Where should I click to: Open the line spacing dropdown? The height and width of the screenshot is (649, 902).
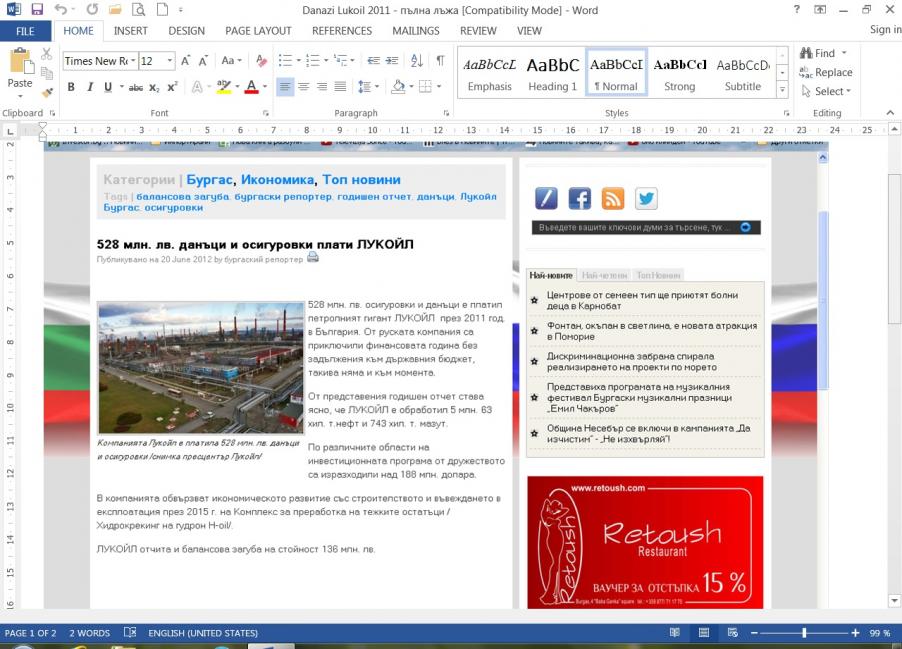tap(369, 87)
